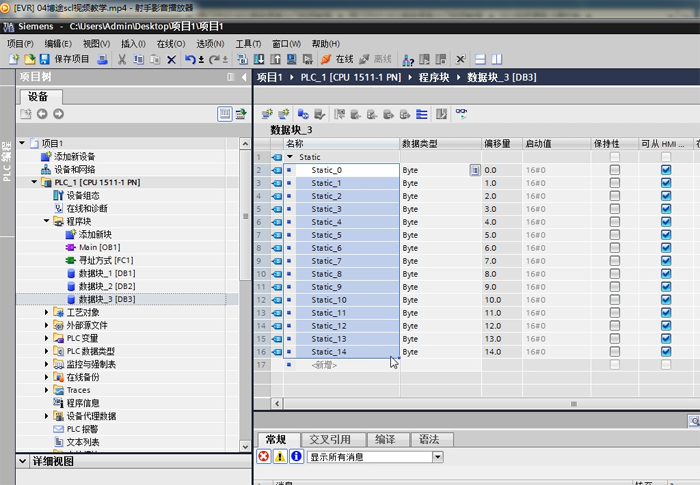Click the Print icon in toolbar

tap(102, 59)
